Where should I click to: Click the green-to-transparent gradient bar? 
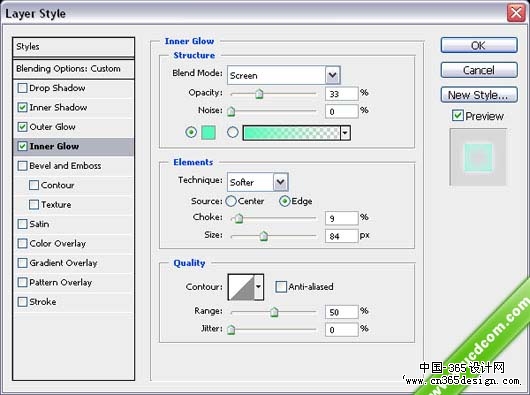coord(291,133)
